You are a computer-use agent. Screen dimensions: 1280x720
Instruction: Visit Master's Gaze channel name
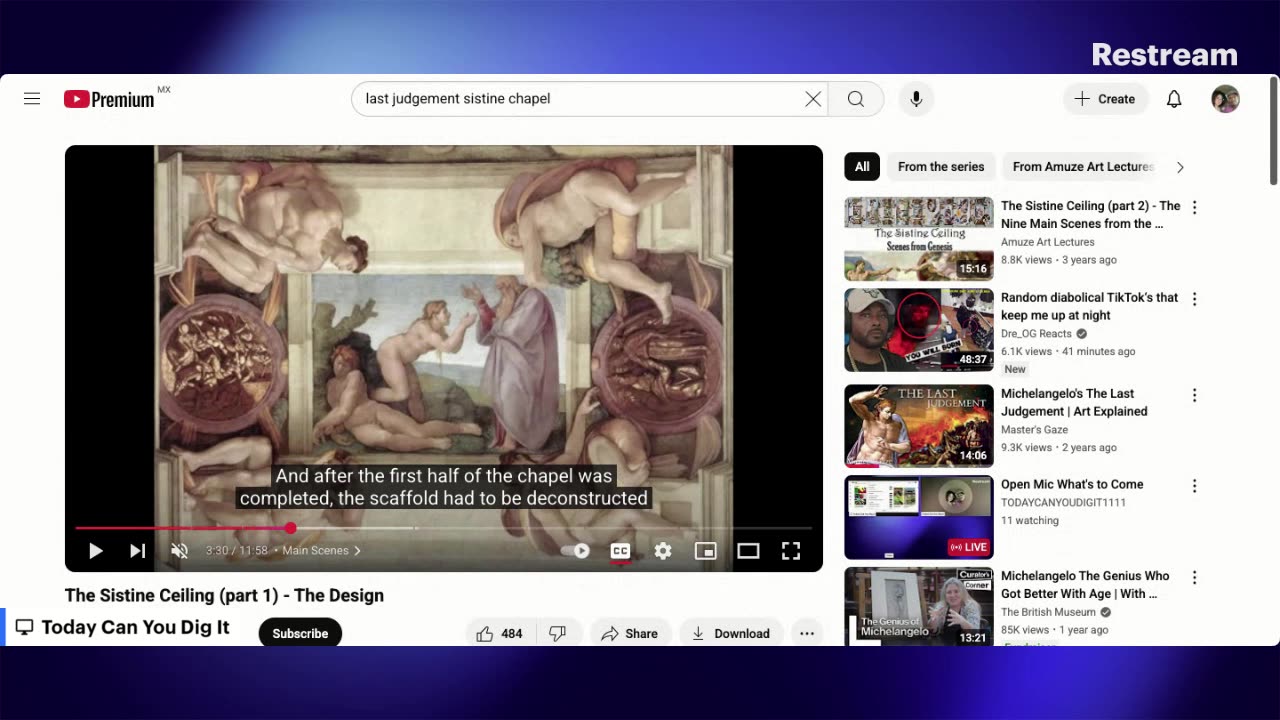click(x=1034, y=430)
